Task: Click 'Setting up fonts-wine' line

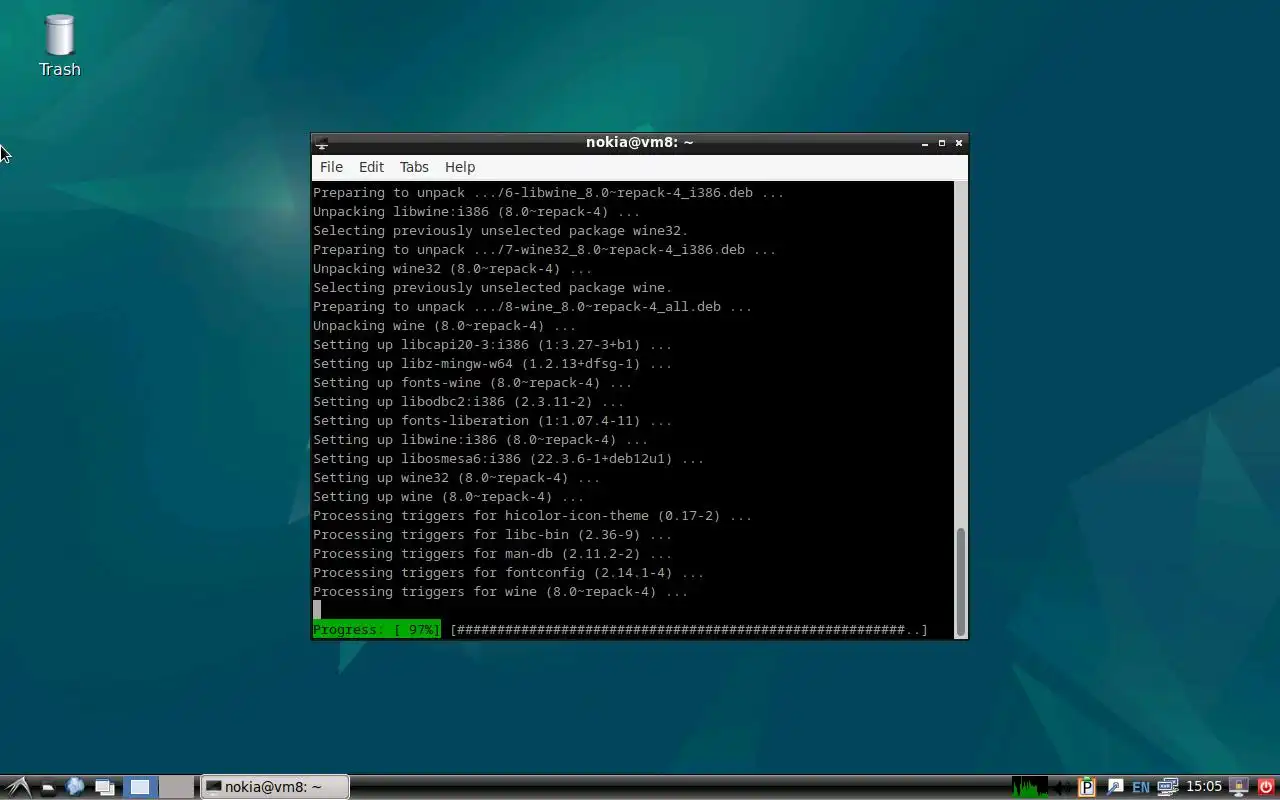Action: tap(473, 383)
